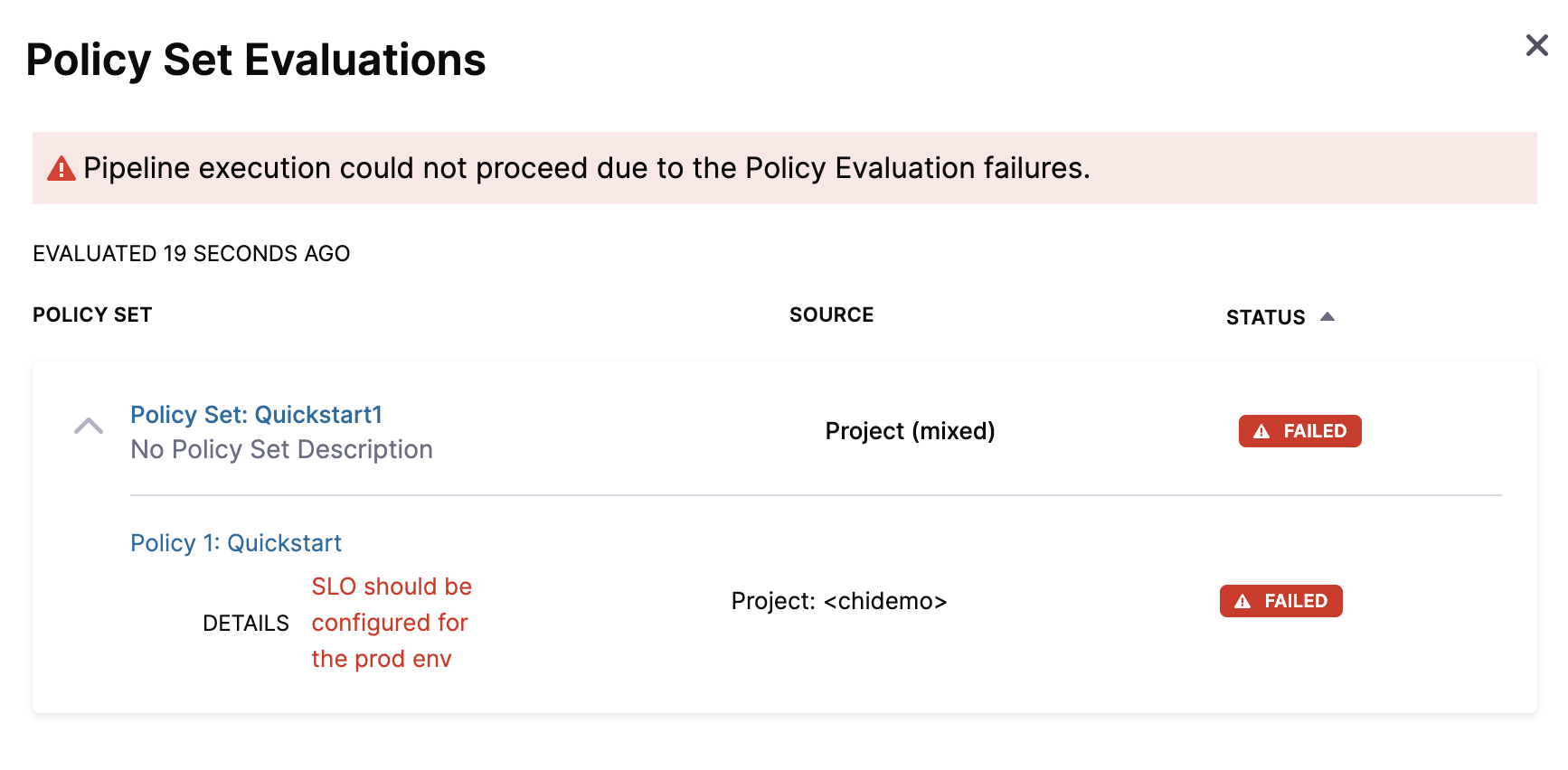Click the pipeline execution failure banner message
The image size is (1568, 770).
coord(586,168)
